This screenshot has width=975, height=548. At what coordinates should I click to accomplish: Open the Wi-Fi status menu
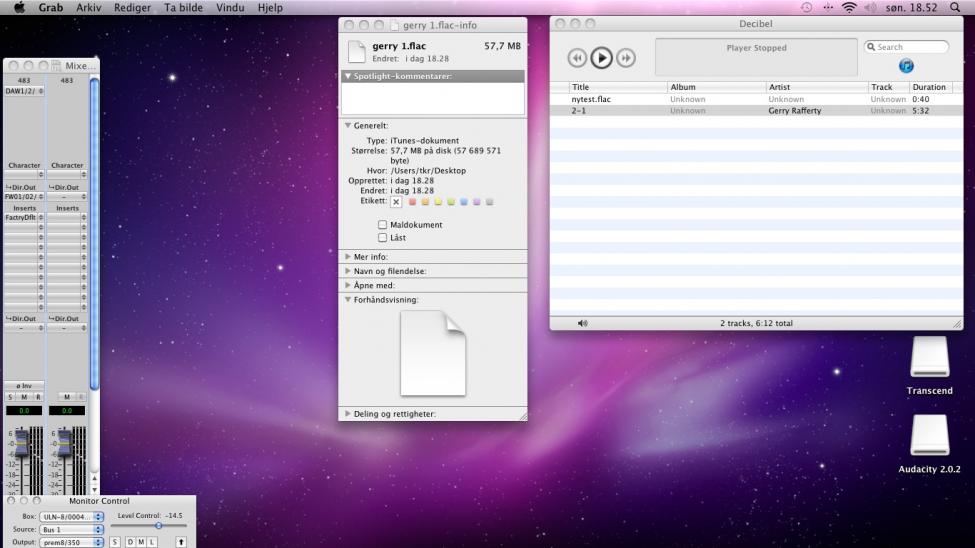pyautogui.click(x=849, y=7)
